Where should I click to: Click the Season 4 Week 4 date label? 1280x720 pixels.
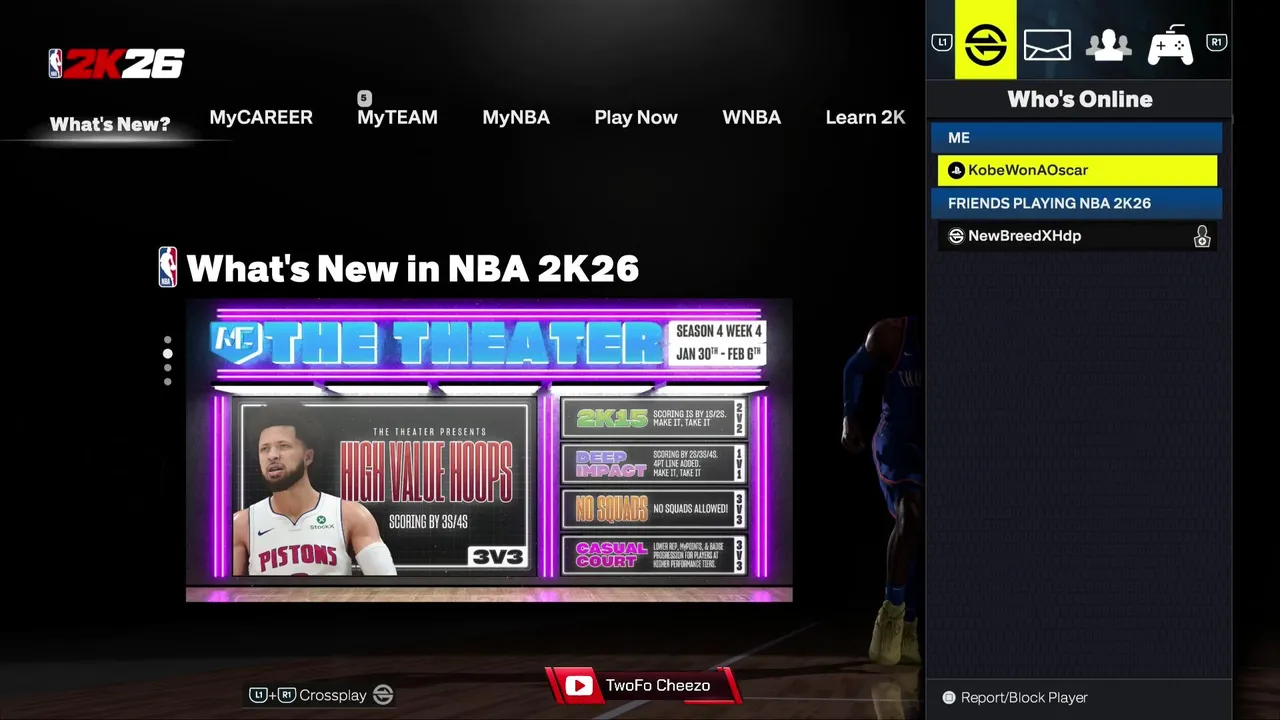tap(718, 343)
